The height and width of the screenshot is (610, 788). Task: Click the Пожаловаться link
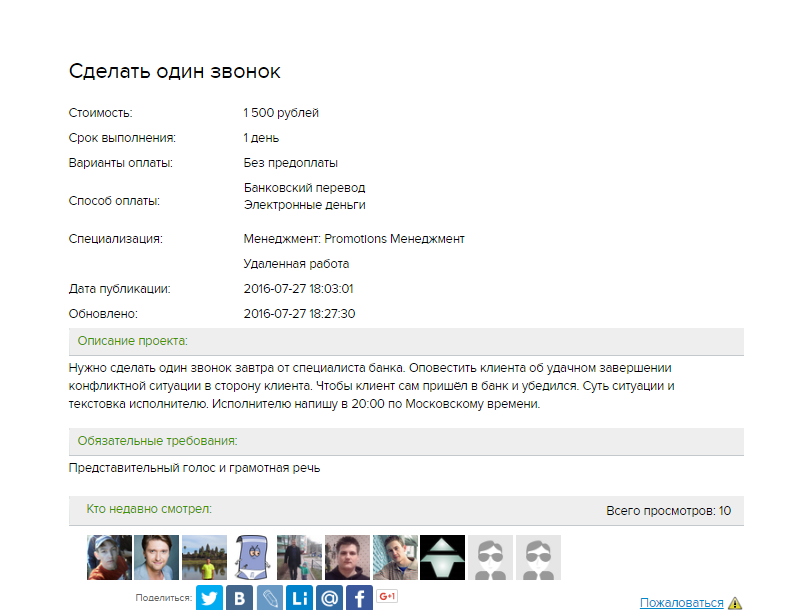click(681, 602)
